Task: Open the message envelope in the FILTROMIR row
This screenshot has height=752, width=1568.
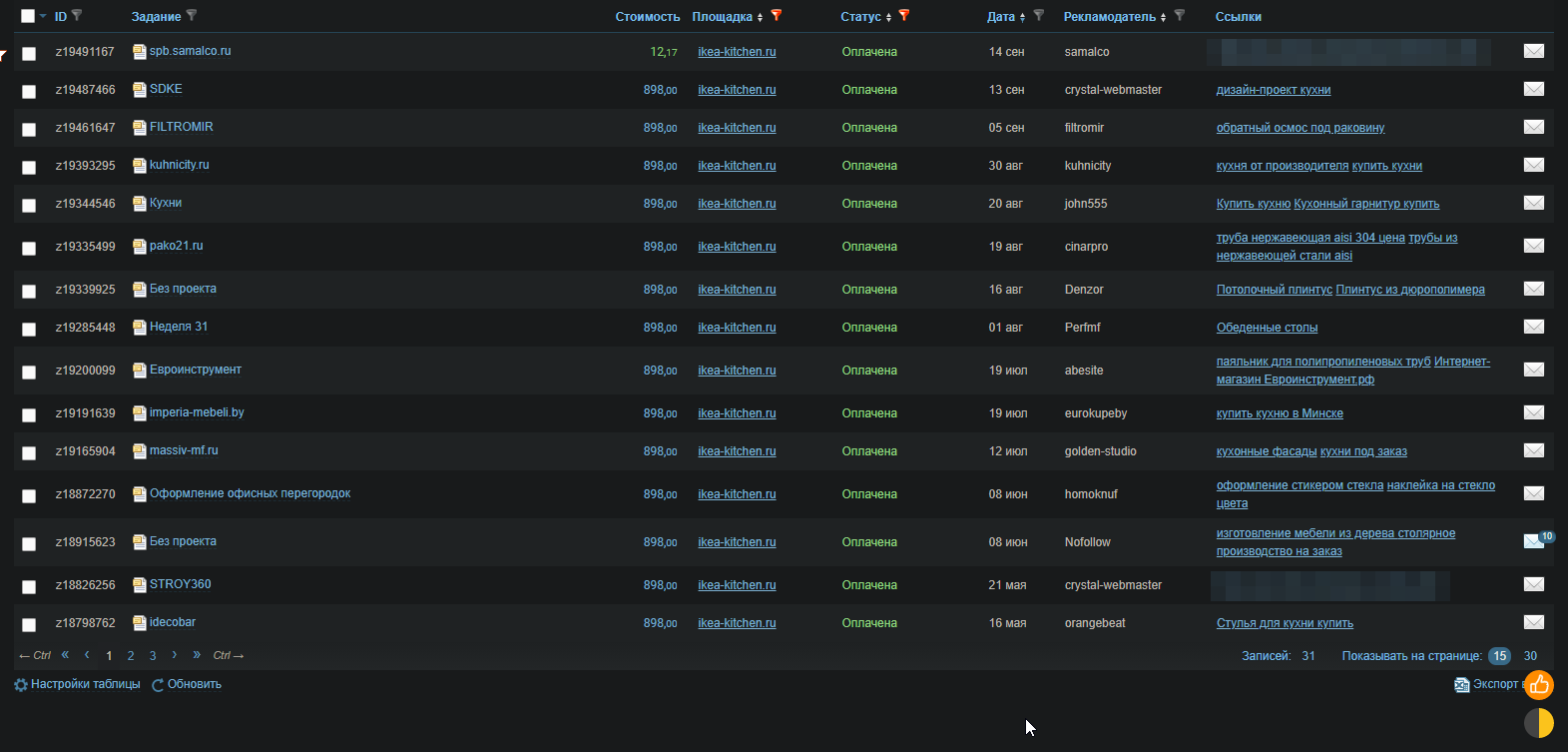Action: pos(1534,127)
